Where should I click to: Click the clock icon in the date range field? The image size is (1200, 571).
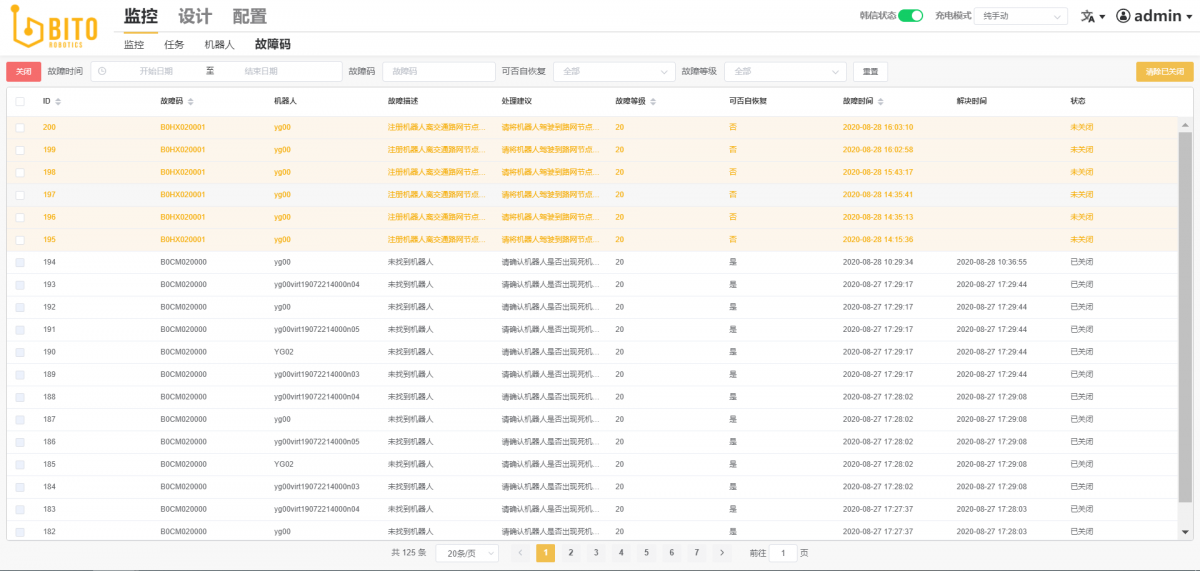[102, 71]
